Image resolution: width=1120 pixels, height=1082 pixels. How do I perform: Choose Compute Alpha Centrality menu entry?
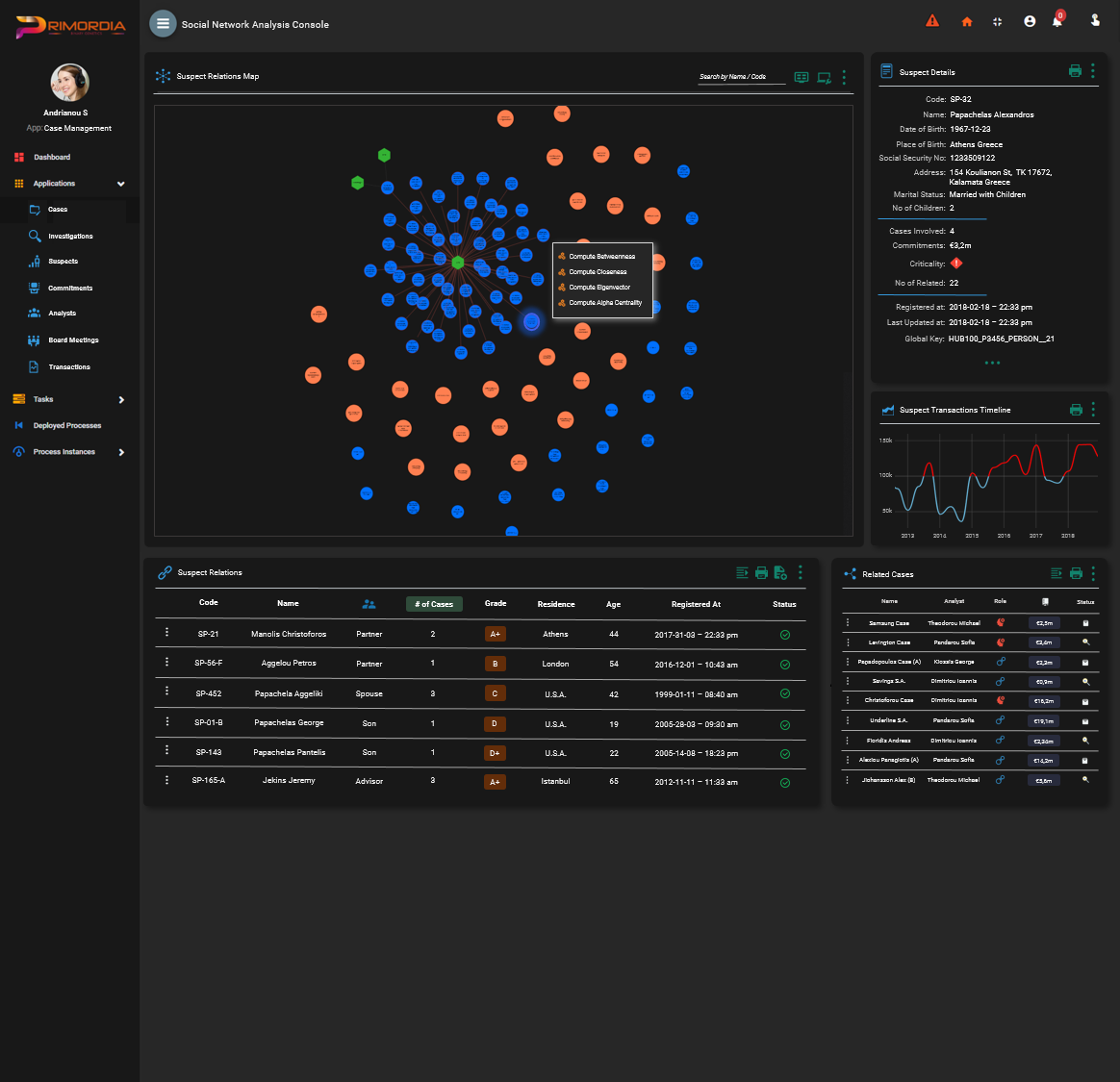point(604,303)
